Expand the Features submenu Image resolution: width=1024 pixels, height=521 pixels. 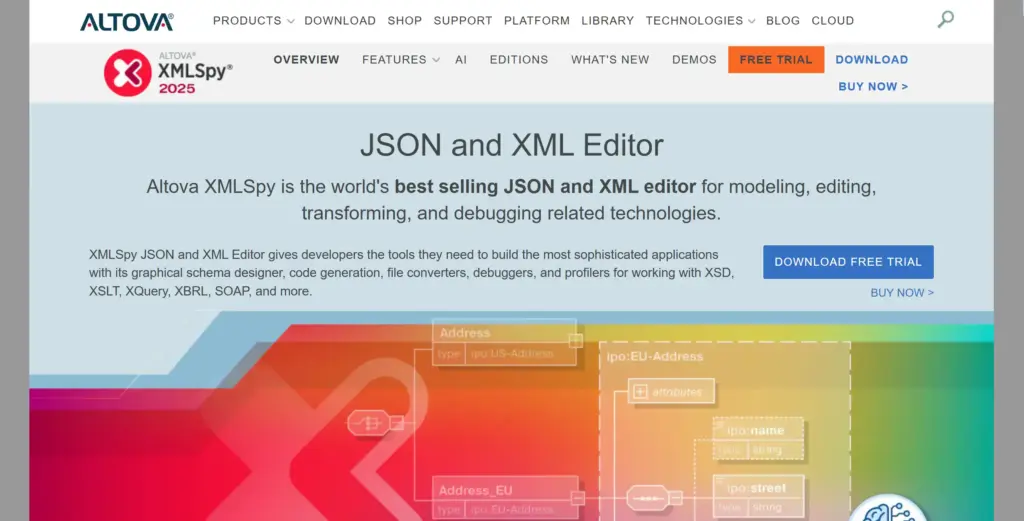click(400, 60)
